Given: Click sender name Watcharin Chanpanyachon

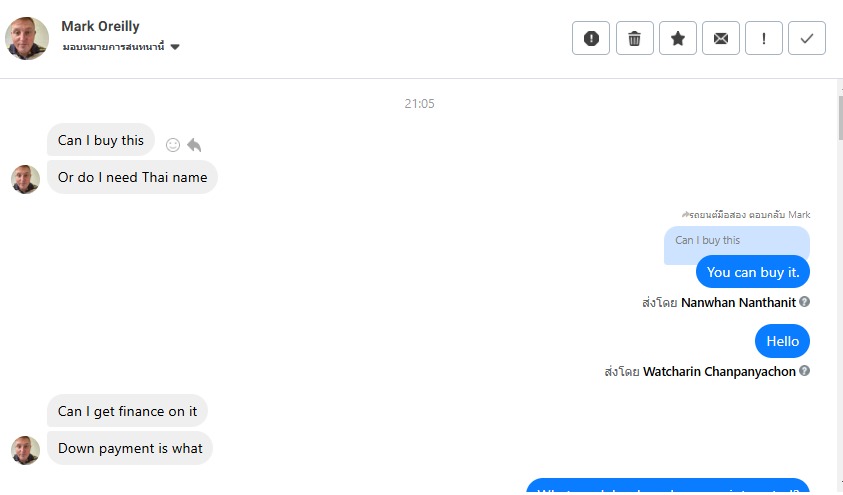Looking at the screenshot, I should tap(719, 371).
